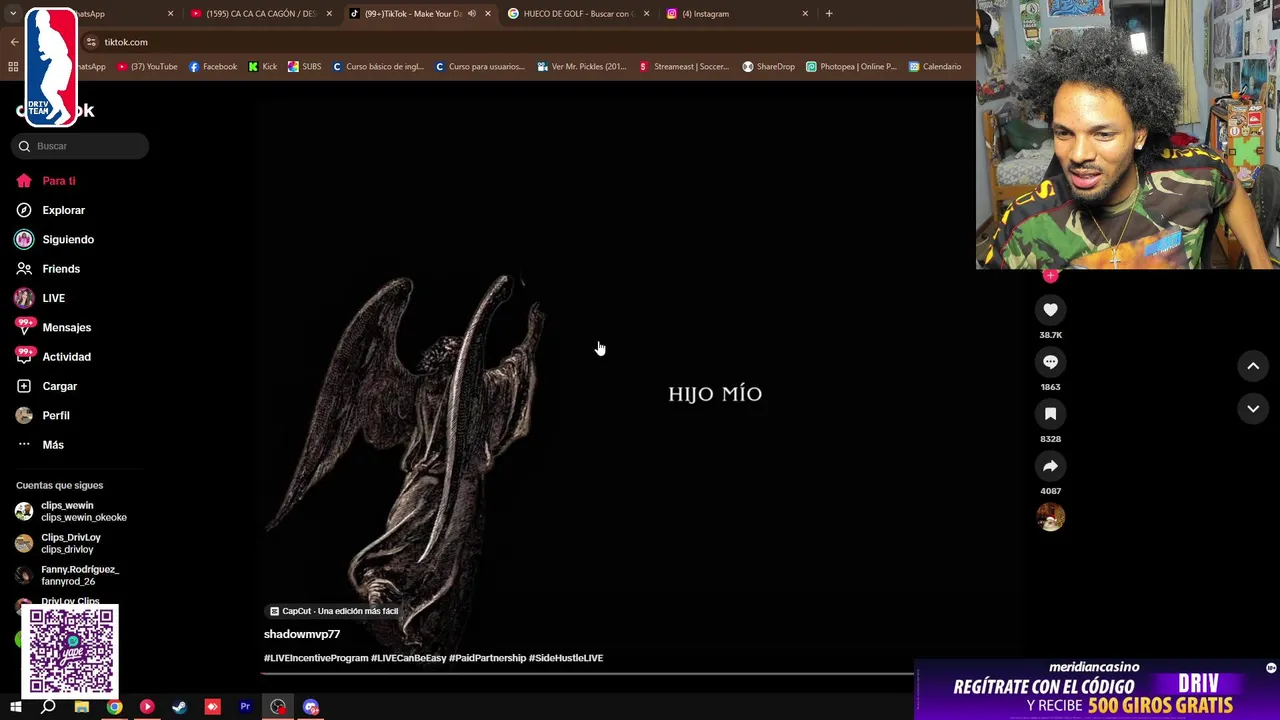
Task: Switch to the HUECO DE GOLF Google tab
Action: tap(577, 14)
